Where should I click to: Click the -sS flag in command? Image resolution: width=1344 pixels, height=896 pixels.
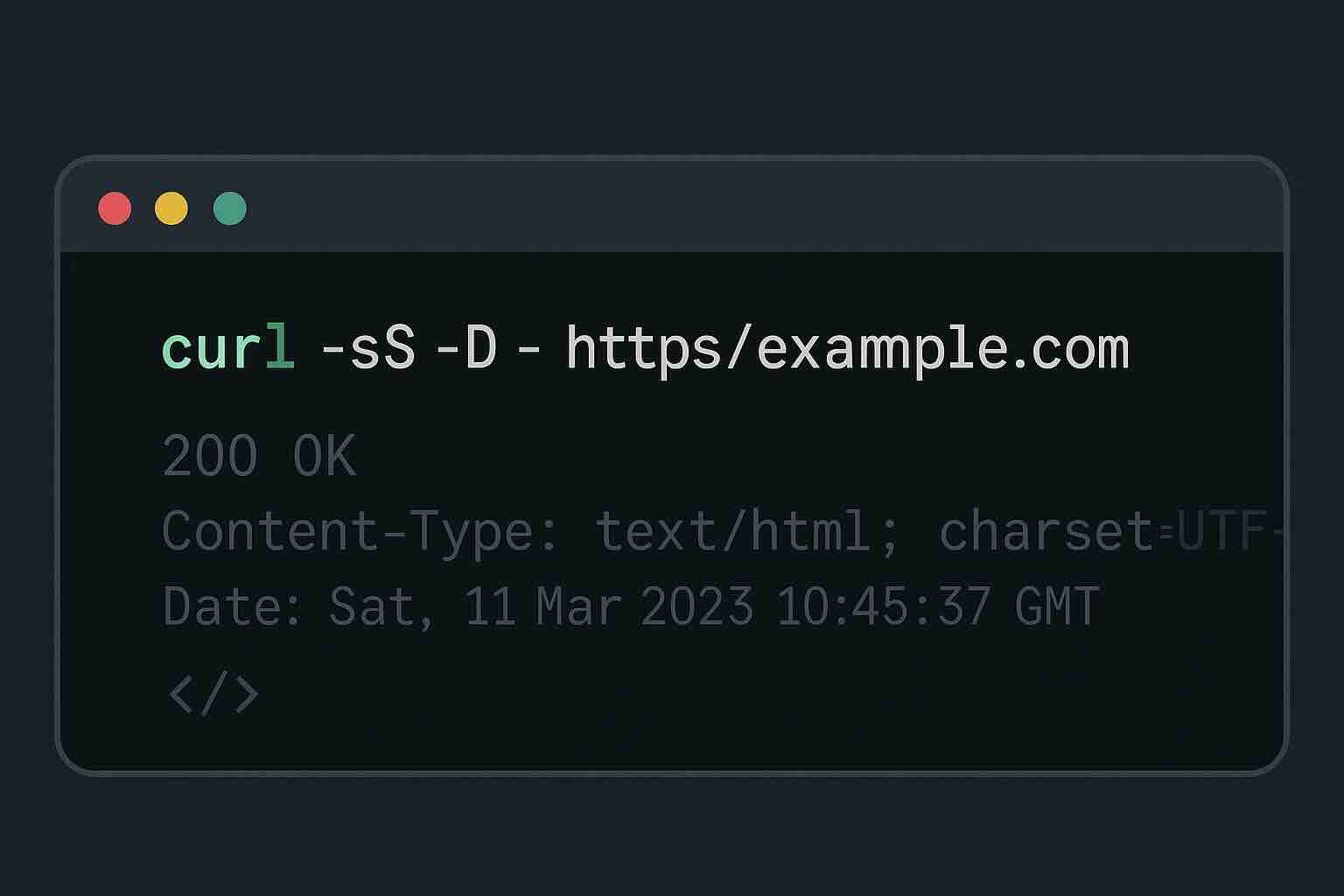tap(368, 348)
